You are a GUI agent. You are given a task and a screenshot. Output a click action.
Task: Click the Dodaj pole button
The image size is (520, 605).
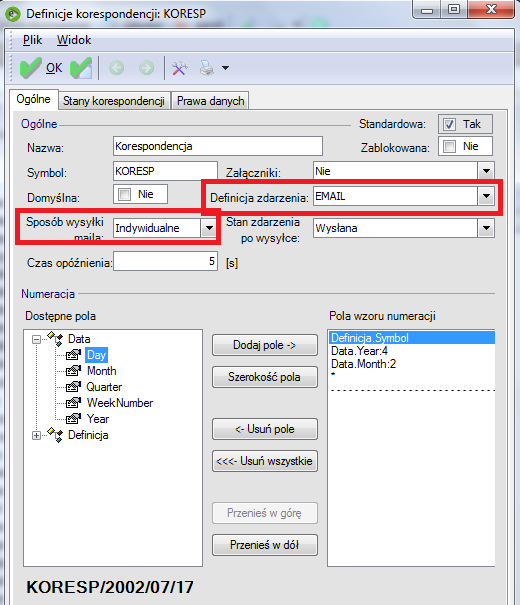point(265,345)
